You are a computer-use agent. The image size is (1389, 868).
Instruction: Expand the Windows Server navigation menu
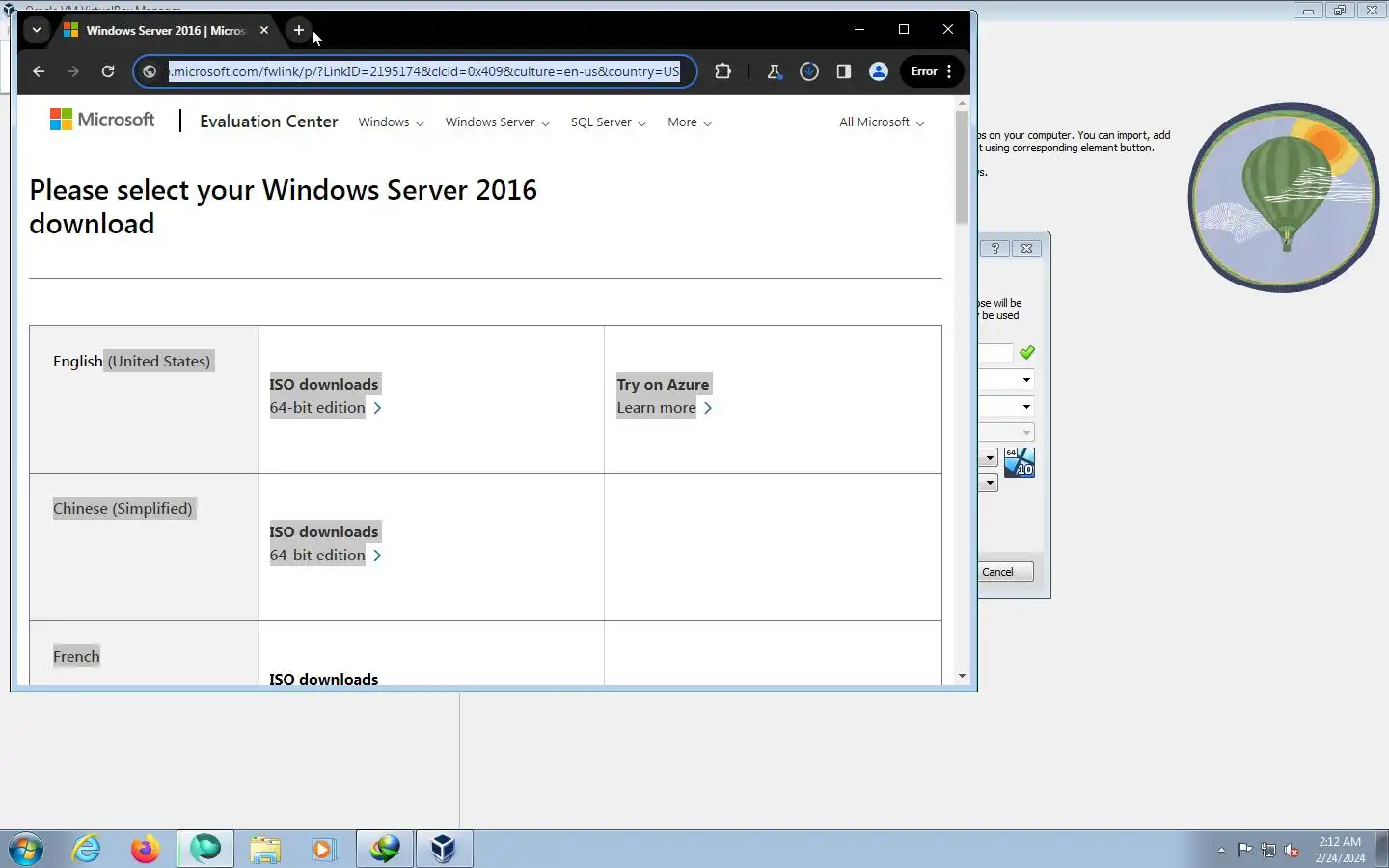pos(497,122)
